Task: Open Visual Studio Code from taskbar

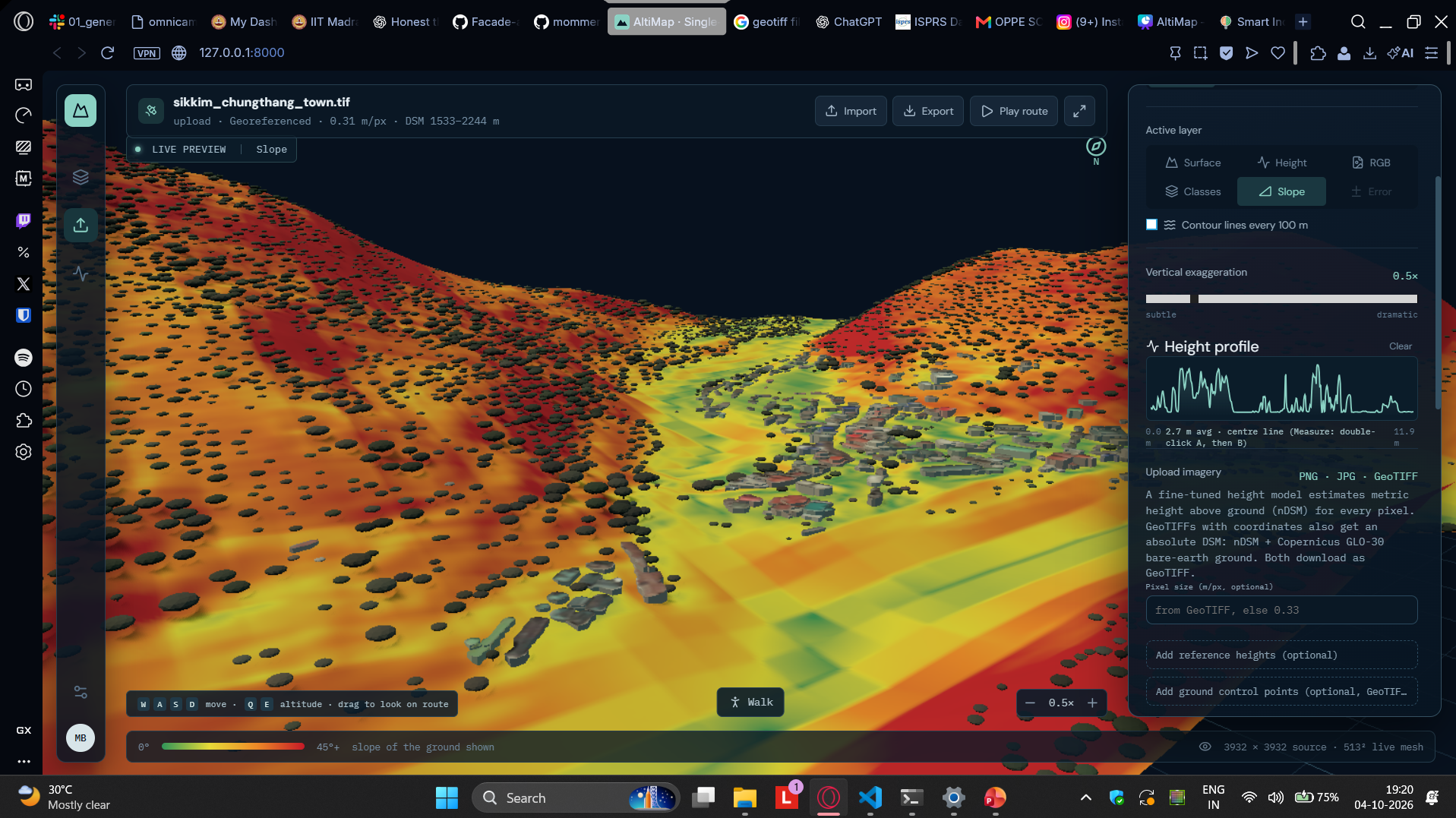Action: click(870, 797)
